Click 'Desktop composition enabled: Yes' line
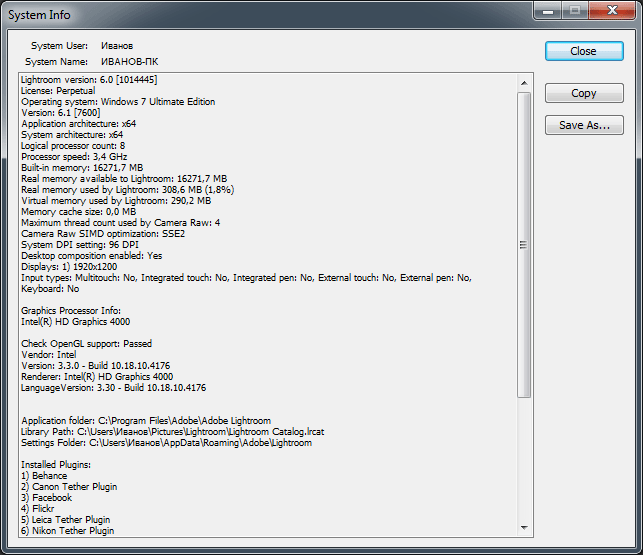Viewport: 643px width, 555px height. [x=91, y=256]
